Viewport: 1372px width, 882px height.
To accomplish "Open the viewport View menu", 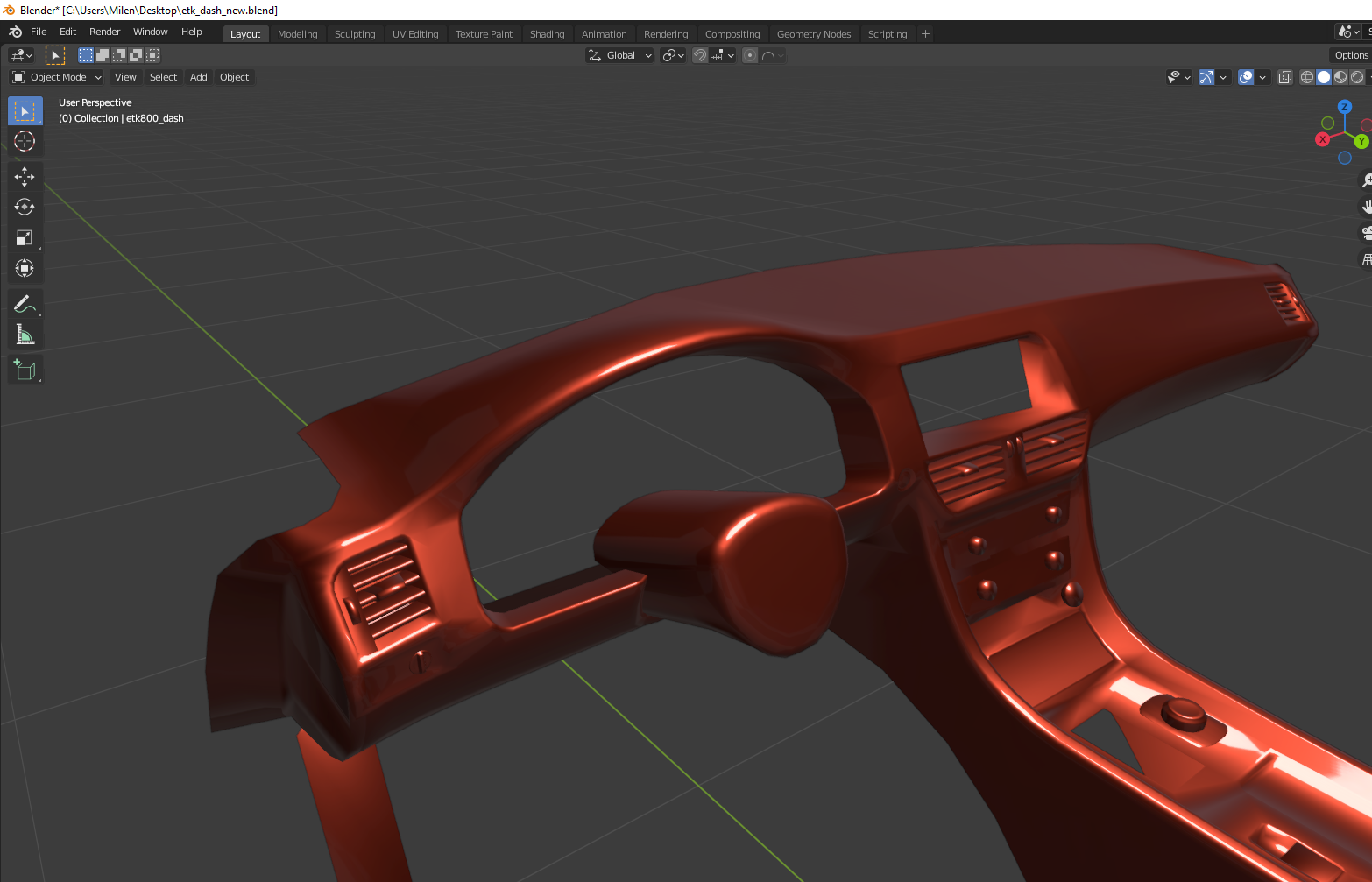I will click(125, 77).
